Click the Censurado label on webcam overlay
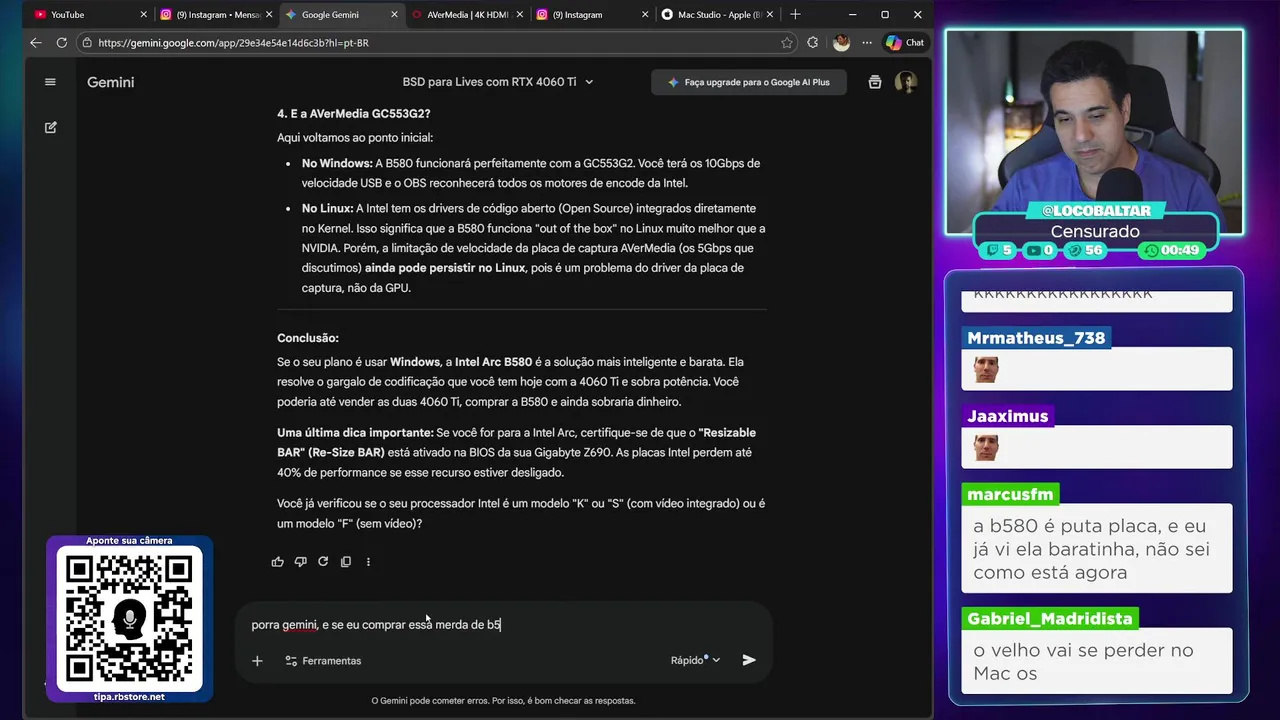The height and width of the screenshot is (720, 1280). click(1095, 231)
